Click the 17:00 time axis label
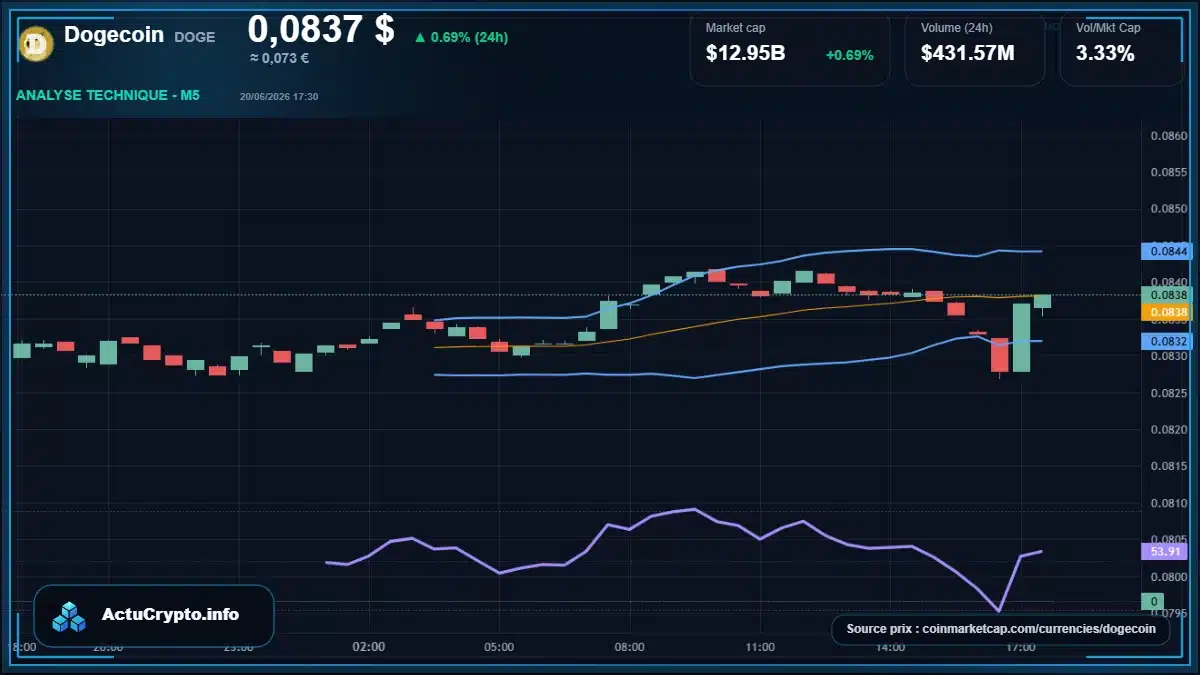The width and height of the screenshot is (1200, 675). [1020, 647]
